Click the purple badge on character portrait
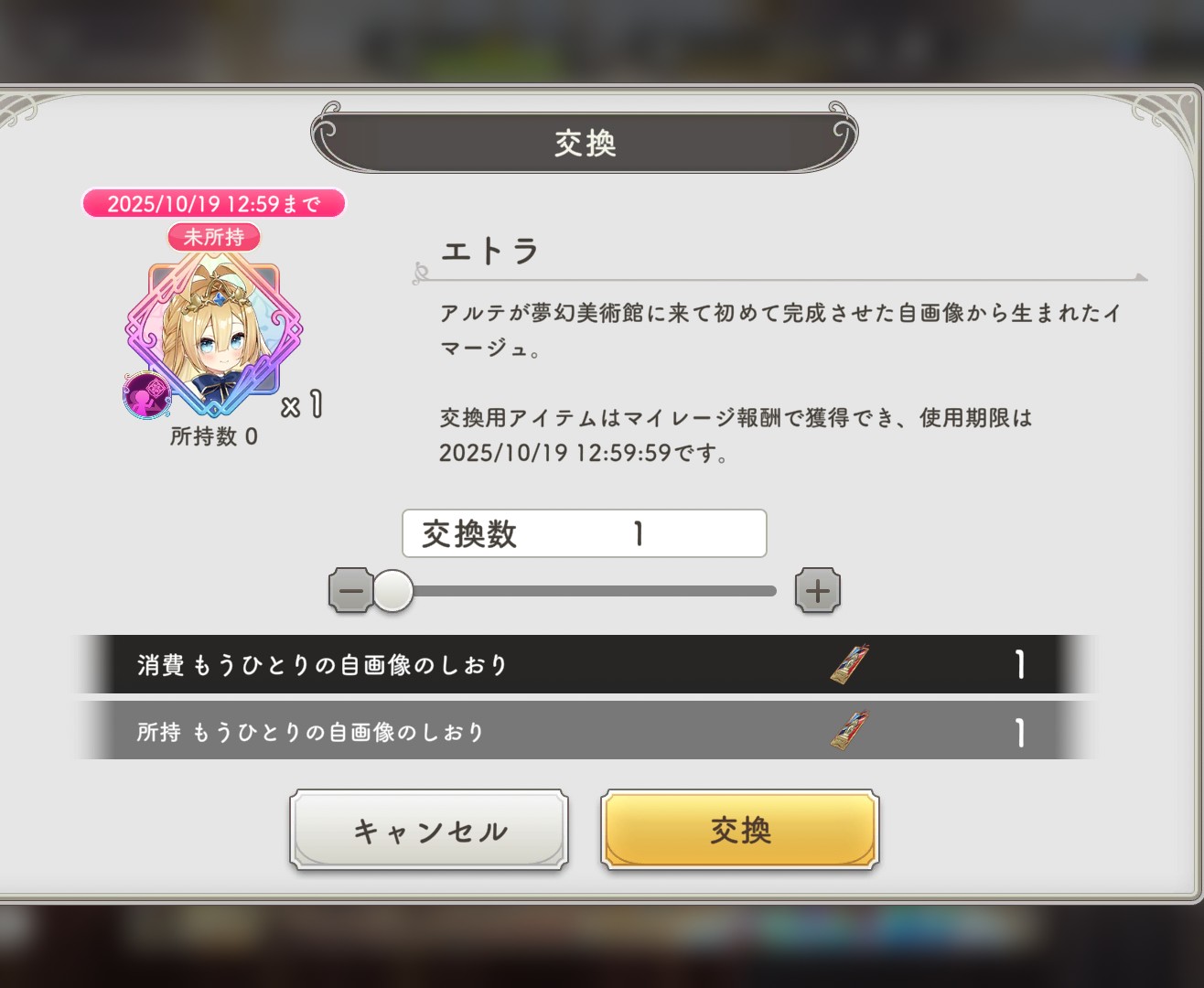The height and width of the screenshot is (988, 1204). tap(146, 394)
